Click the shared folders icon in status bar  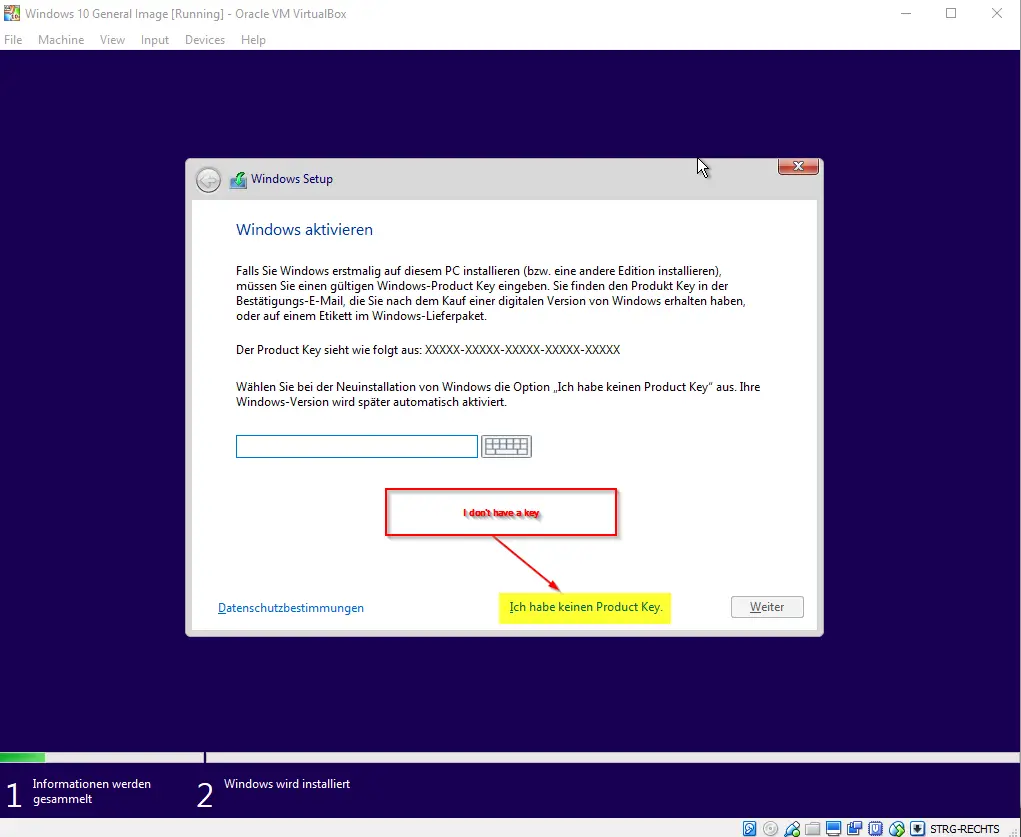pos(813,829)
